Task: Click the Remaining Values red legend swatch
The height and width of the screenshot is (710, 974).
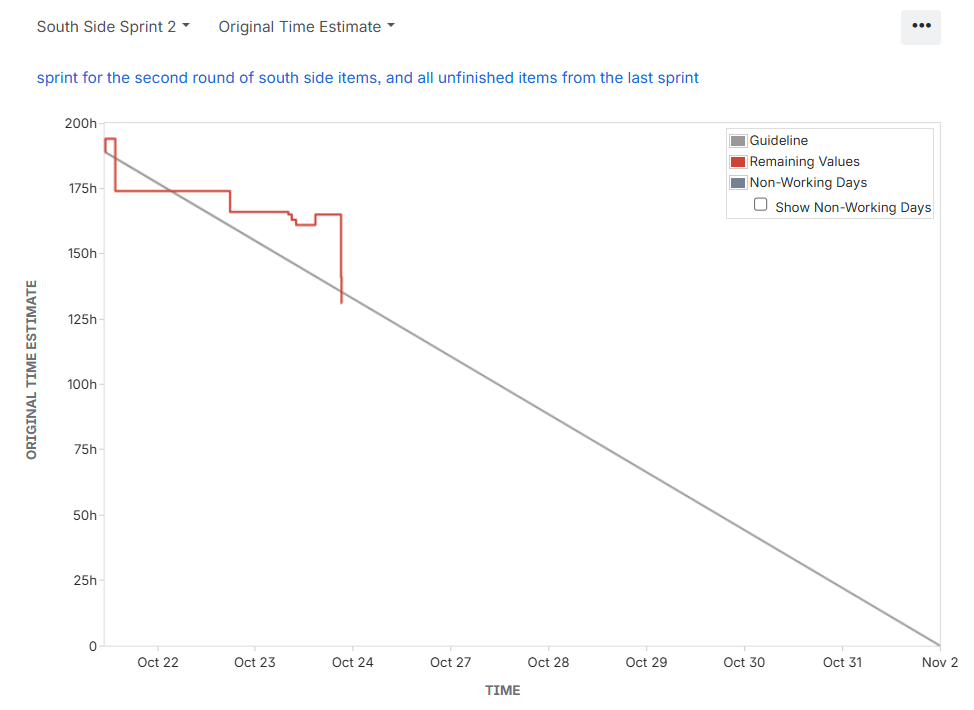Action: 738,162
